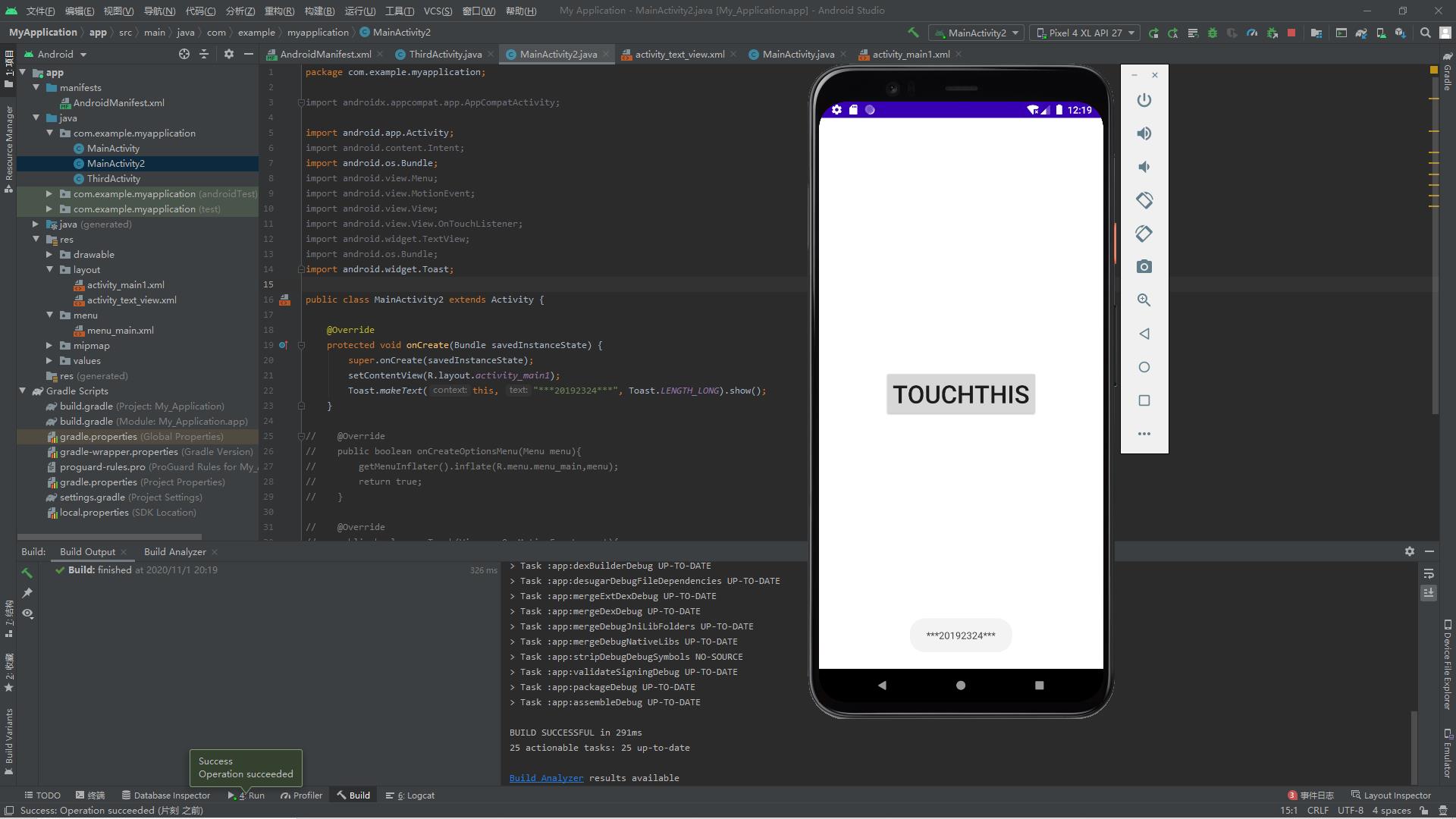The width and height of the screenshot is (1456, 819).
Task: Expand java (generated) folder
Action: [36, 224]
